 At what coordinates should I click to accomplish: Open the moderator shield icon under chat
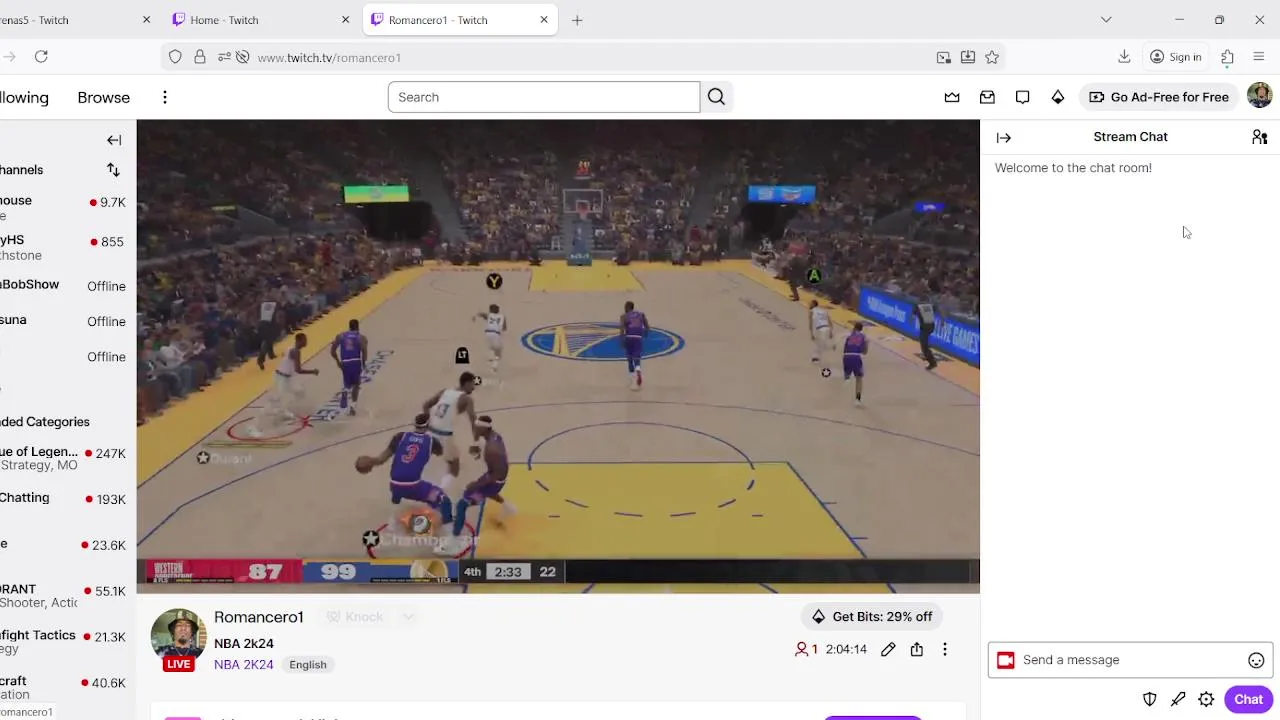[1150, 699]
